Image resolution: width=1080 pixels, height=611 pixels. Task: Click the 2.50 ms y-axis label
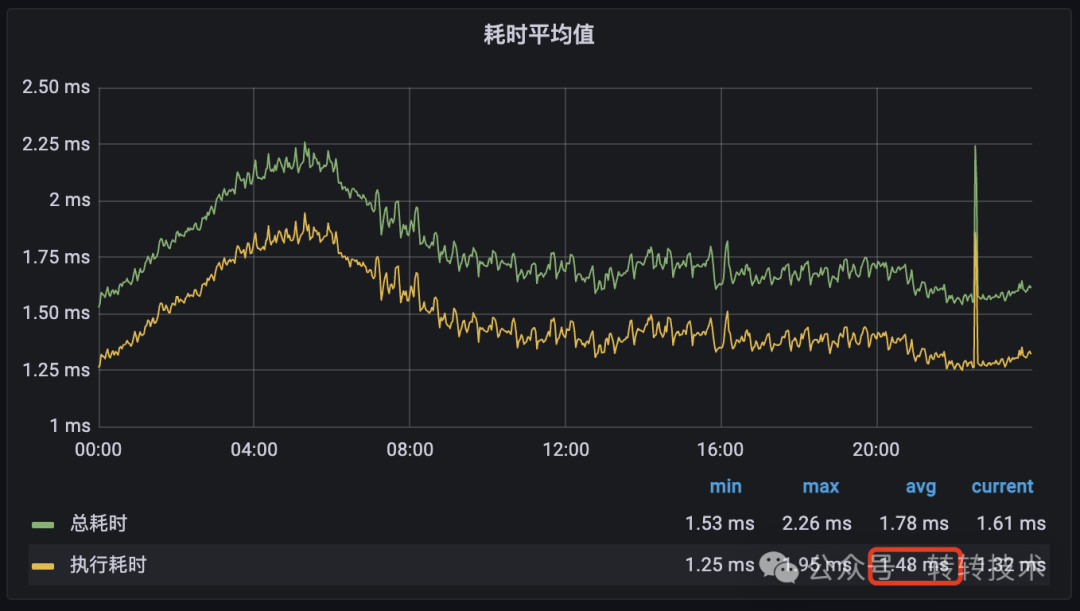[56, 87]
